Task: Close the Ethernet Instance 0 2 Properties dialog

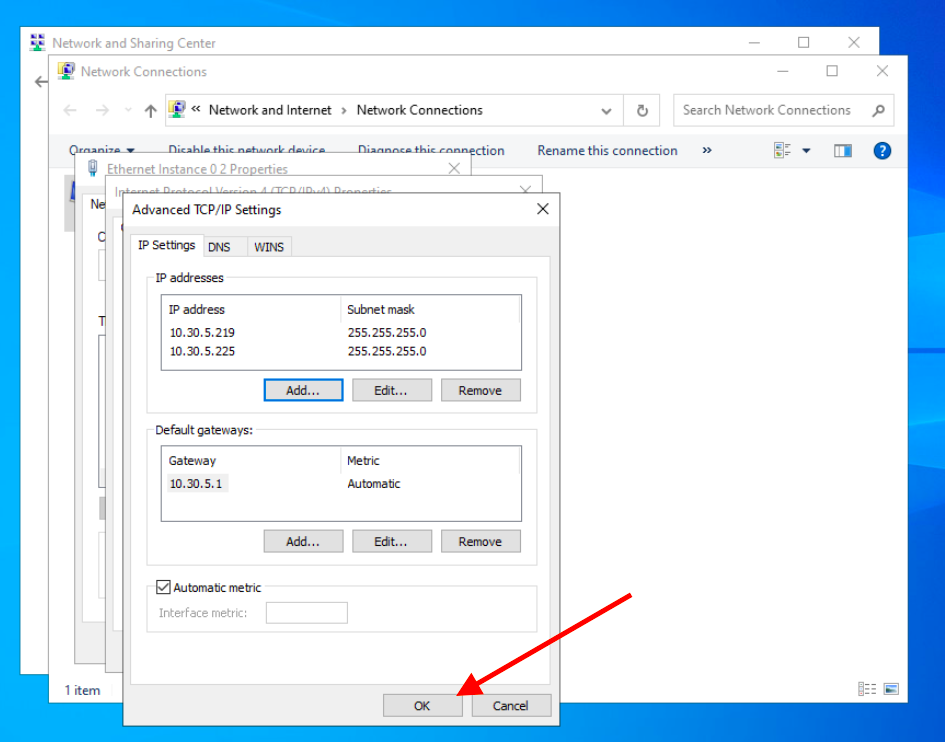Action: click(454, 168)
